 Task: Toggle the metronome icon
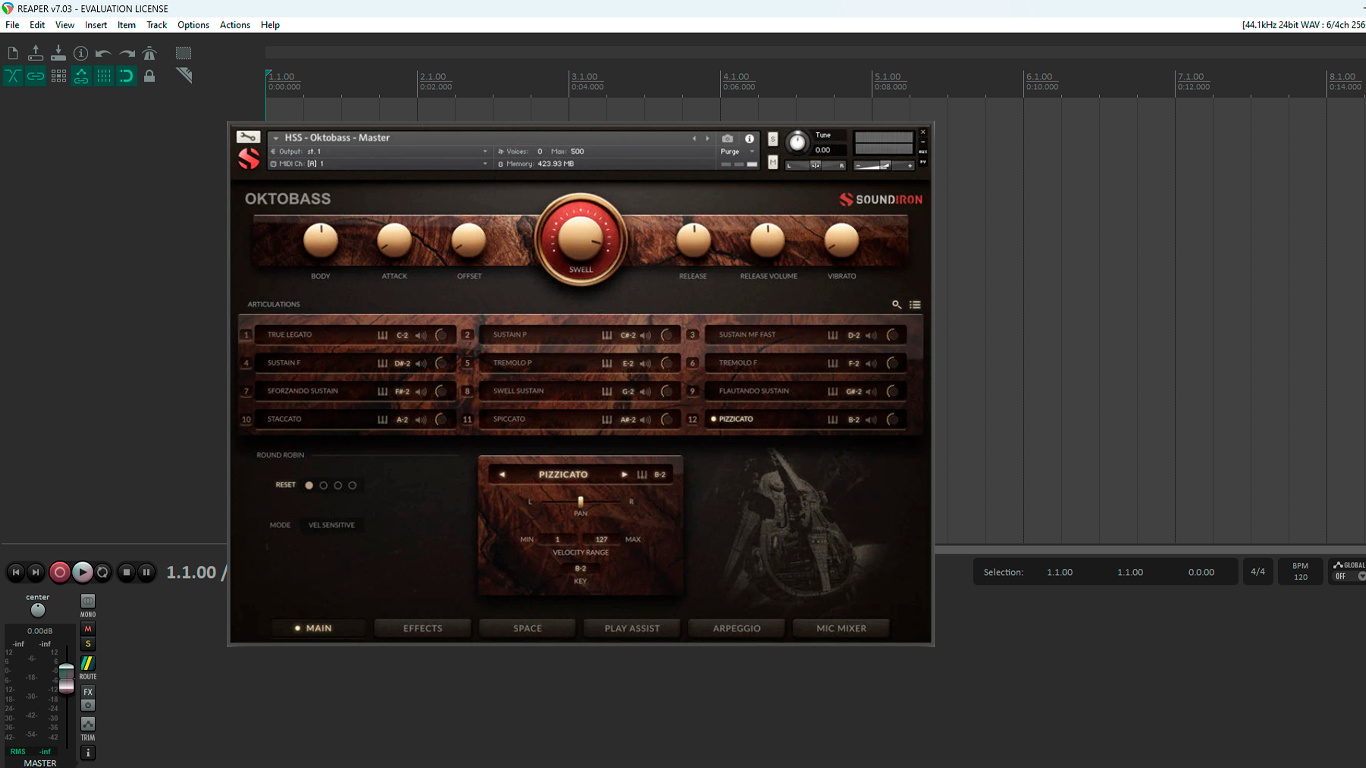click(149, 53)
